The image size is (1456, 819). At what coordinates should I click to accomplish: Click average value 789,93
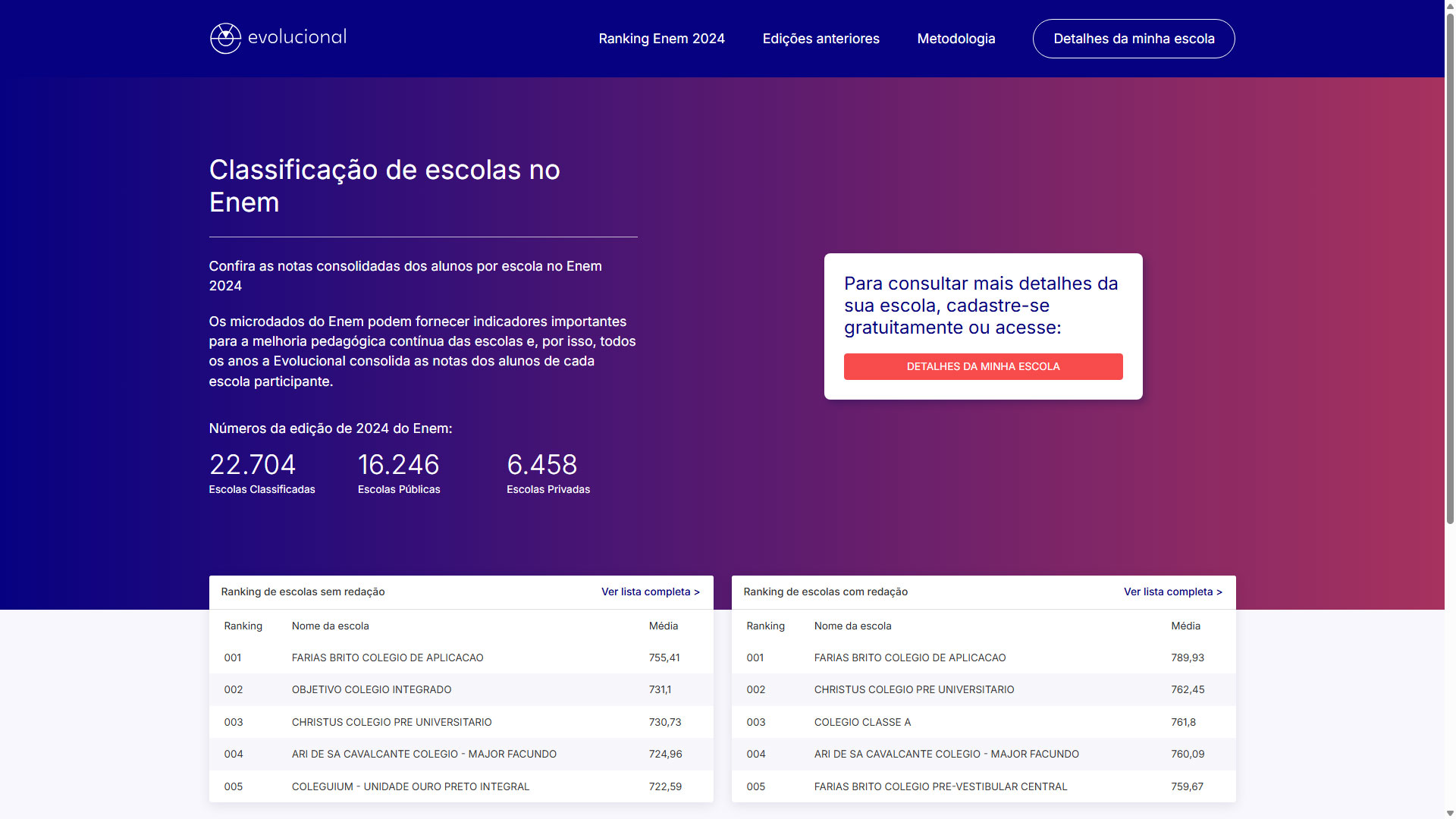[x=1187, y=657]
